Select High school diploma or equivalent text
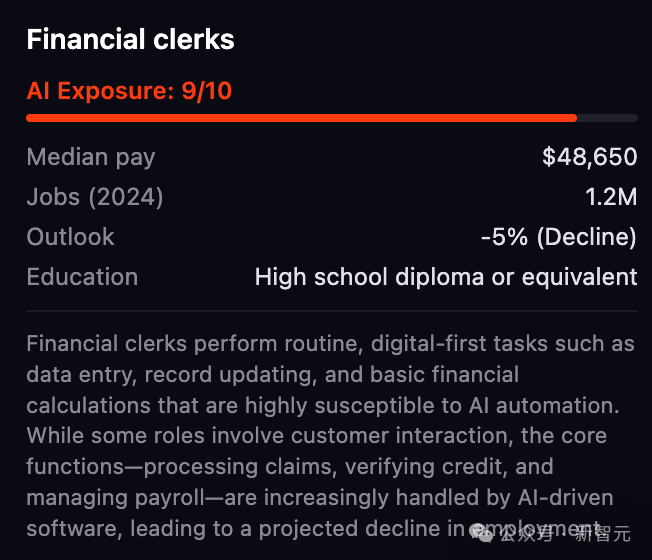This screenshot has width=652, height=560. [x=446, y=277]
